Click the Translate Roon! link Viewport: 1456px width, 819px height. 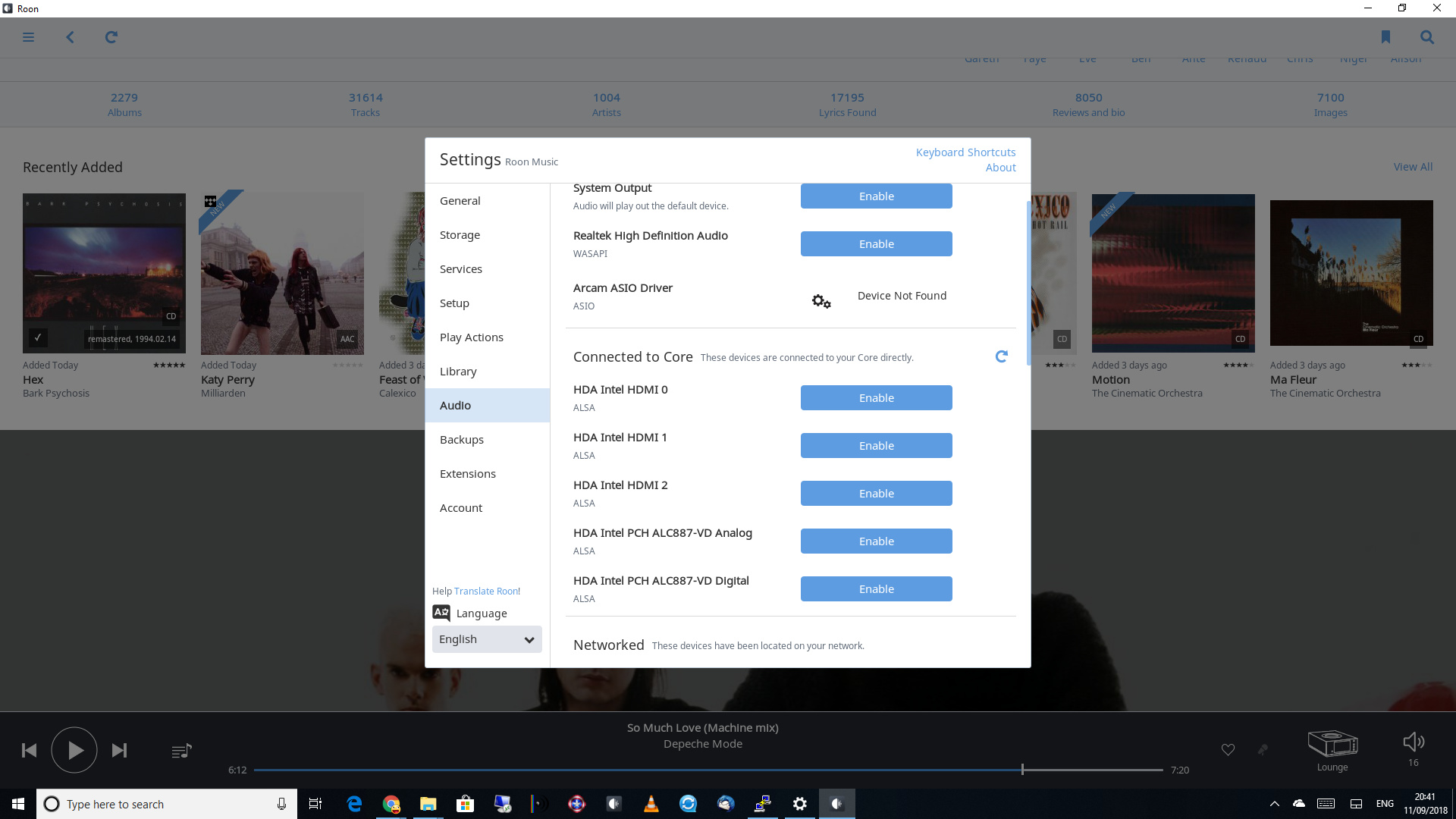pyautogui.click(x=487, y=591)
